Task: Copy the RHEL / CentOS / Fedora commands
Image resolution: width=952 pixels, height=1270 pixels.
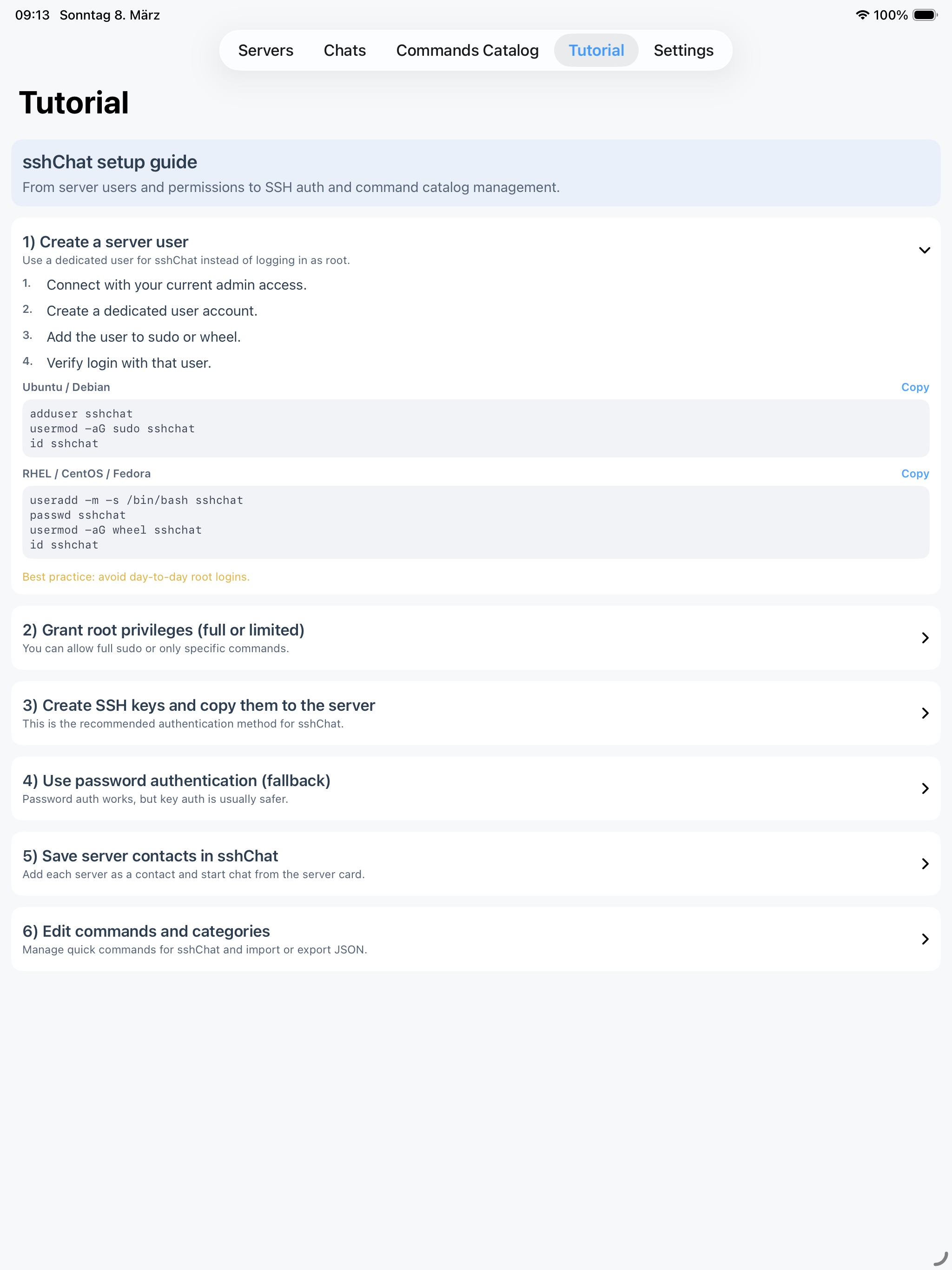Action: [915, 473]
